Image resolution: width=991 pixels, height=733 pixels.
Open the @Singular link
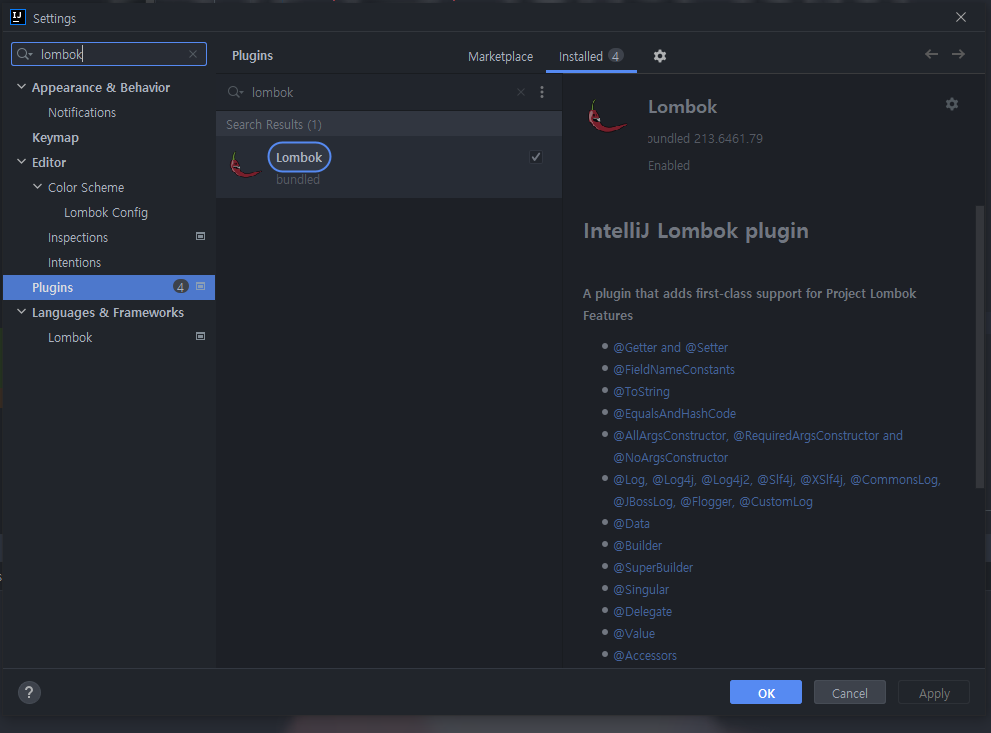click(x=641, y=590)
